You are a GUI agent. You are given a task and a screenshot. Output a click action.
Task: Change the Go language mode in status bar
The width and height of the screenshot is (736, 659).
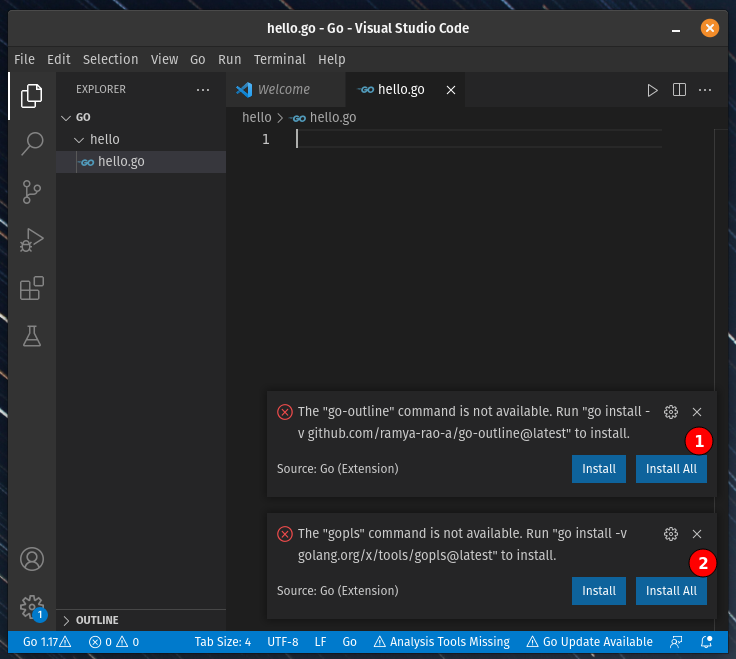(350, 642)
